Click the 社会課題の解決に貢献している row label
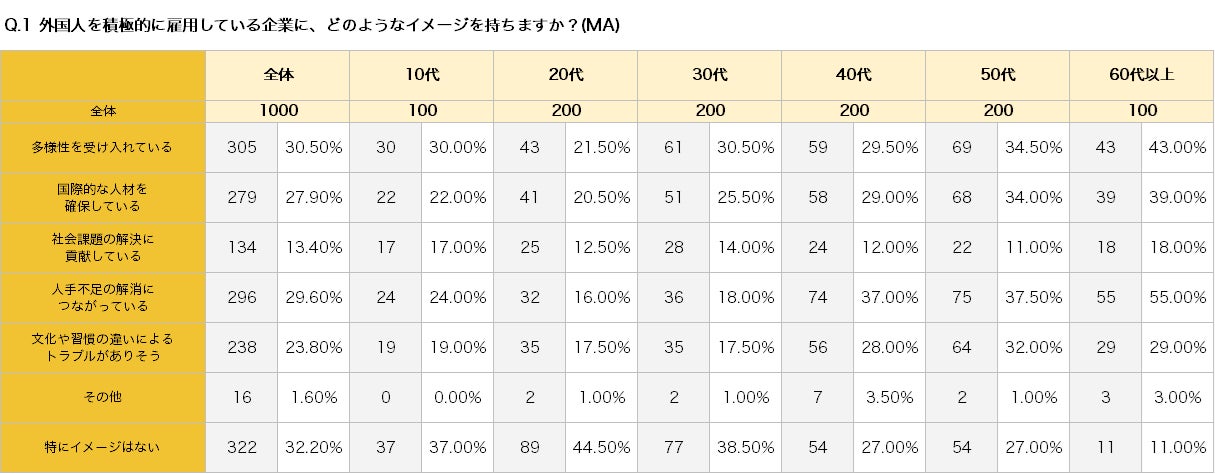Screen dimensions: 1215x474 point(103,247)
